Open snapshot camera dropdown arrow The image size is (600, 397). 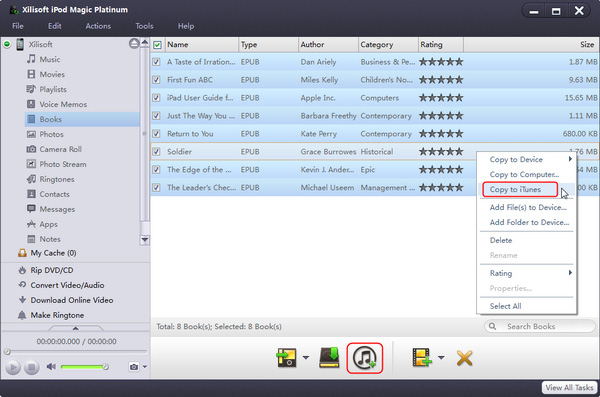pos(145,367)
